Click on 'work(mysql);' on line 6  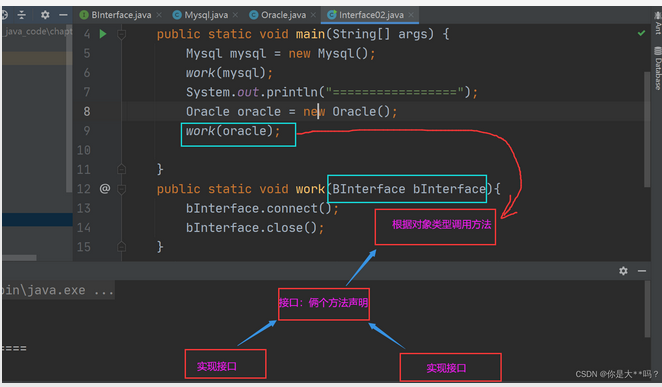(230, 73)
